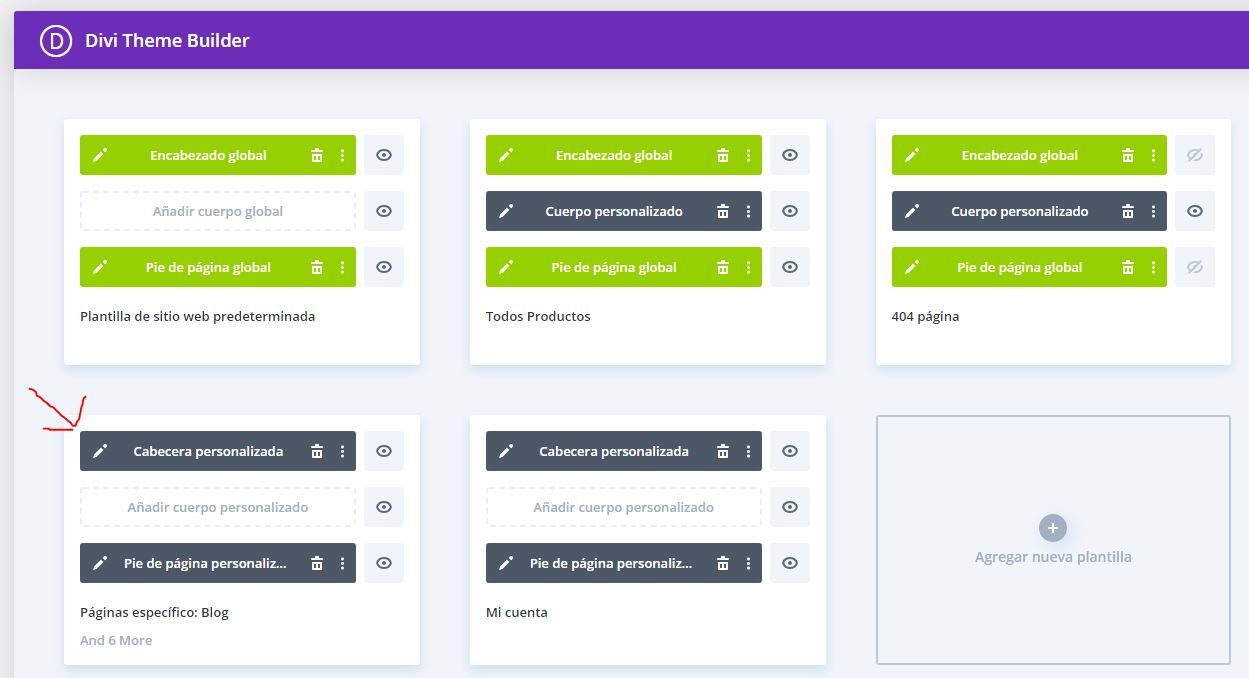Edit Pie de página personalizado in Blog template
This screenshot has width=1249, height=678.
[x=100, y=563]
